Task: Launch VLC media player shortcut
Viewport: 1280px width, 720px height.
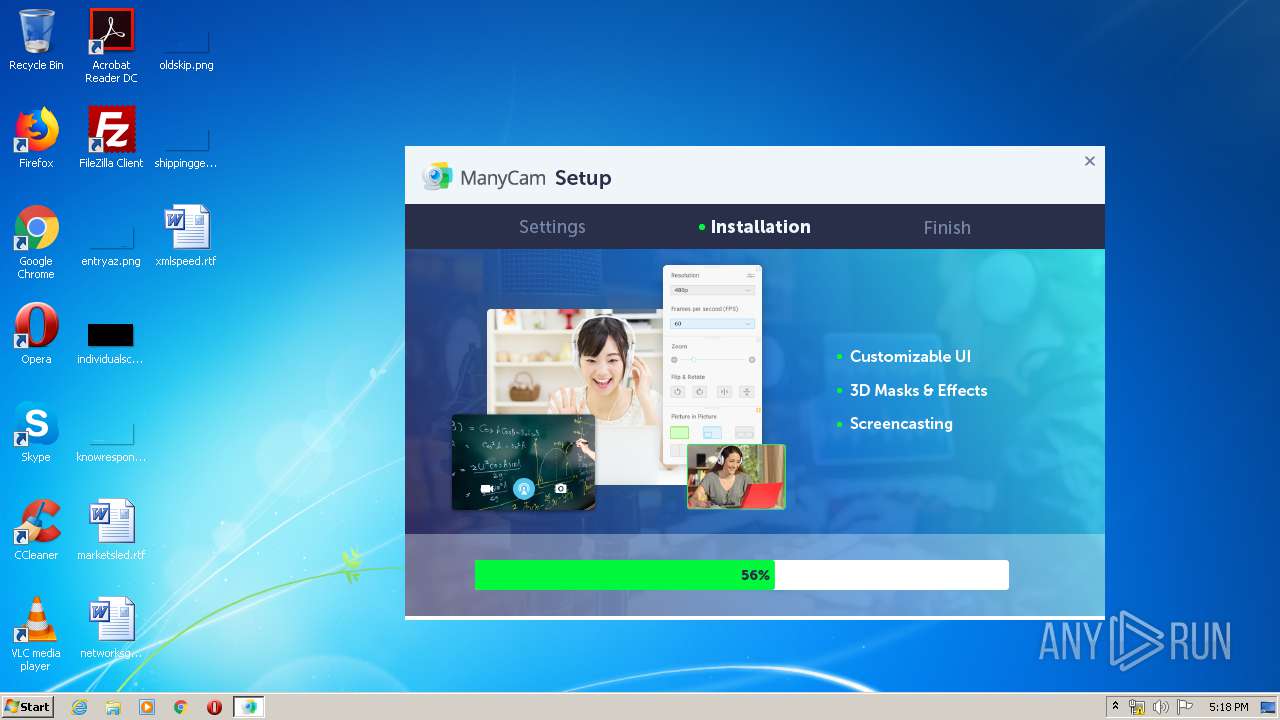Action: 36,634
